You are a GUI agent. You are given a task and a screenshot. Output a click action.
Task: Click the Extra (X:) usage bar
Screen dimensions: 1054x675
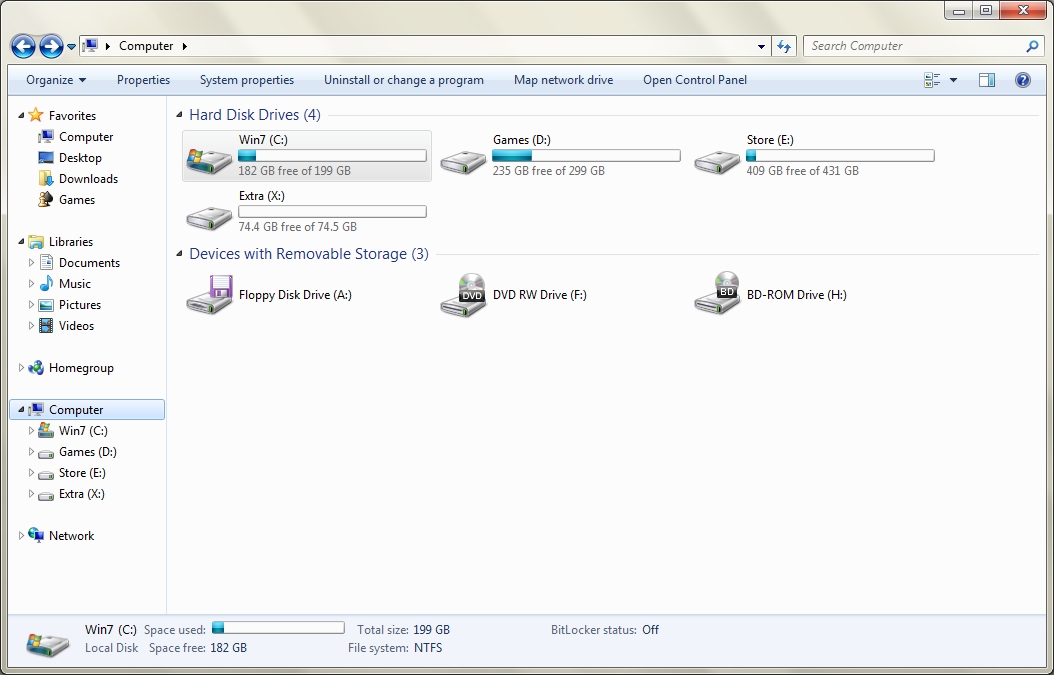pyautogui.click(x=332, y=211)
